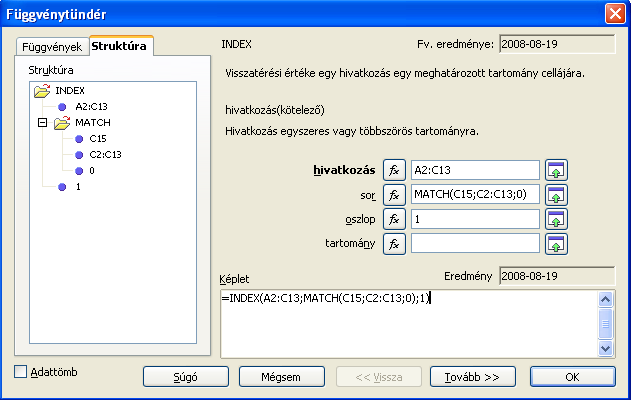Select the A2:C13 tree item

[x=91, y=107]
